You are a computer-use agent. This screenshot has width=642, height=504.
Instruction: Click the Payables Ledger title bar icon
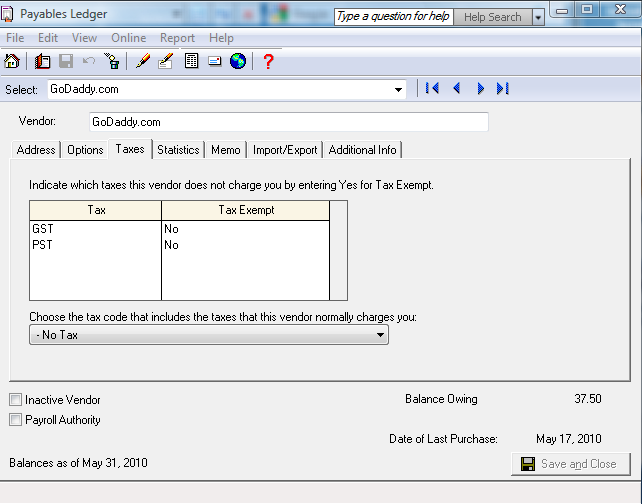tap(7, 14)
